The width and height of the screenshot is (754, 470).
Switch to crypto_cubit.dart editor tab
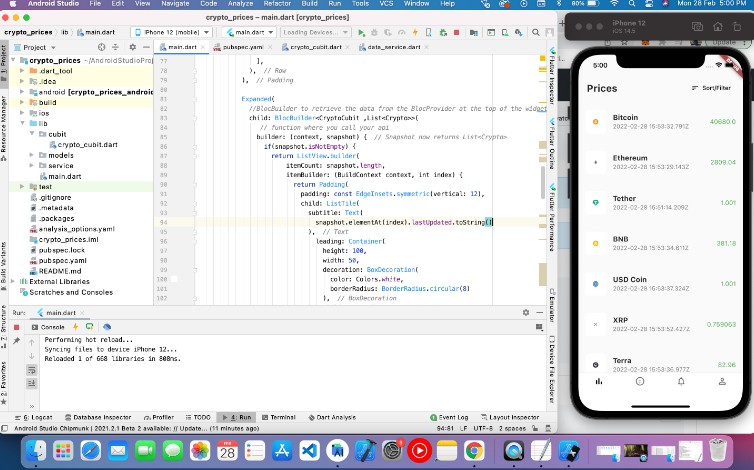(x=316, y=47)
